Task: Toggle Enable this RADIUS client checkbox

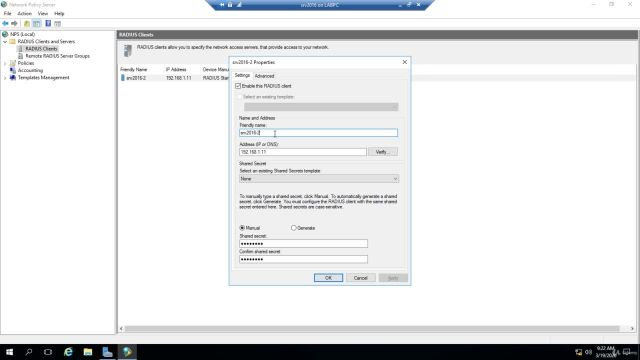Action: pos(238,86)
